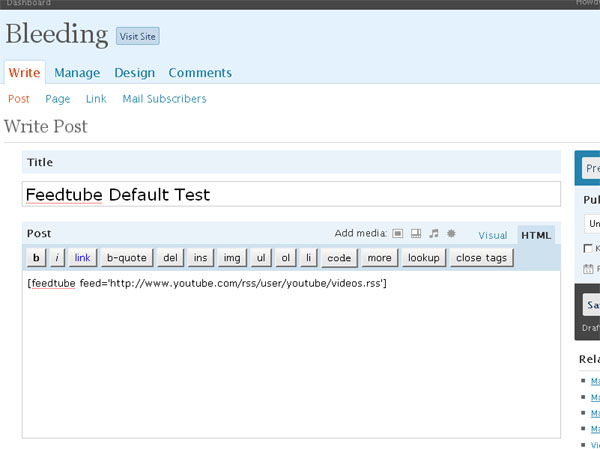The image size is (600, 449).
Task: Select the Page submenu item
Action: [58, 99]
